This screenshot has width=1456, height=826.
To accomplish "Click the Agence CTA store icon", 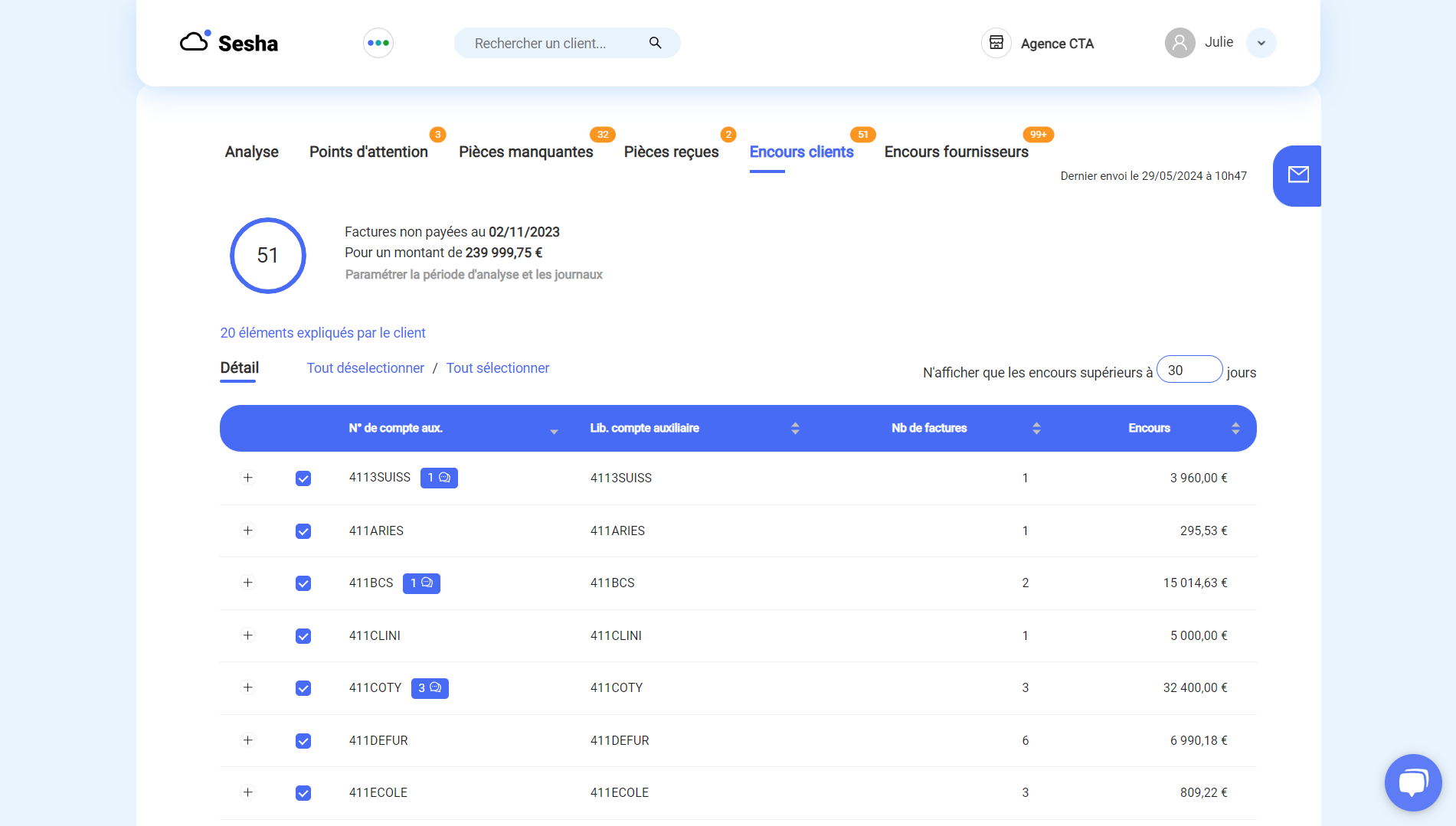I will (996, 43).
